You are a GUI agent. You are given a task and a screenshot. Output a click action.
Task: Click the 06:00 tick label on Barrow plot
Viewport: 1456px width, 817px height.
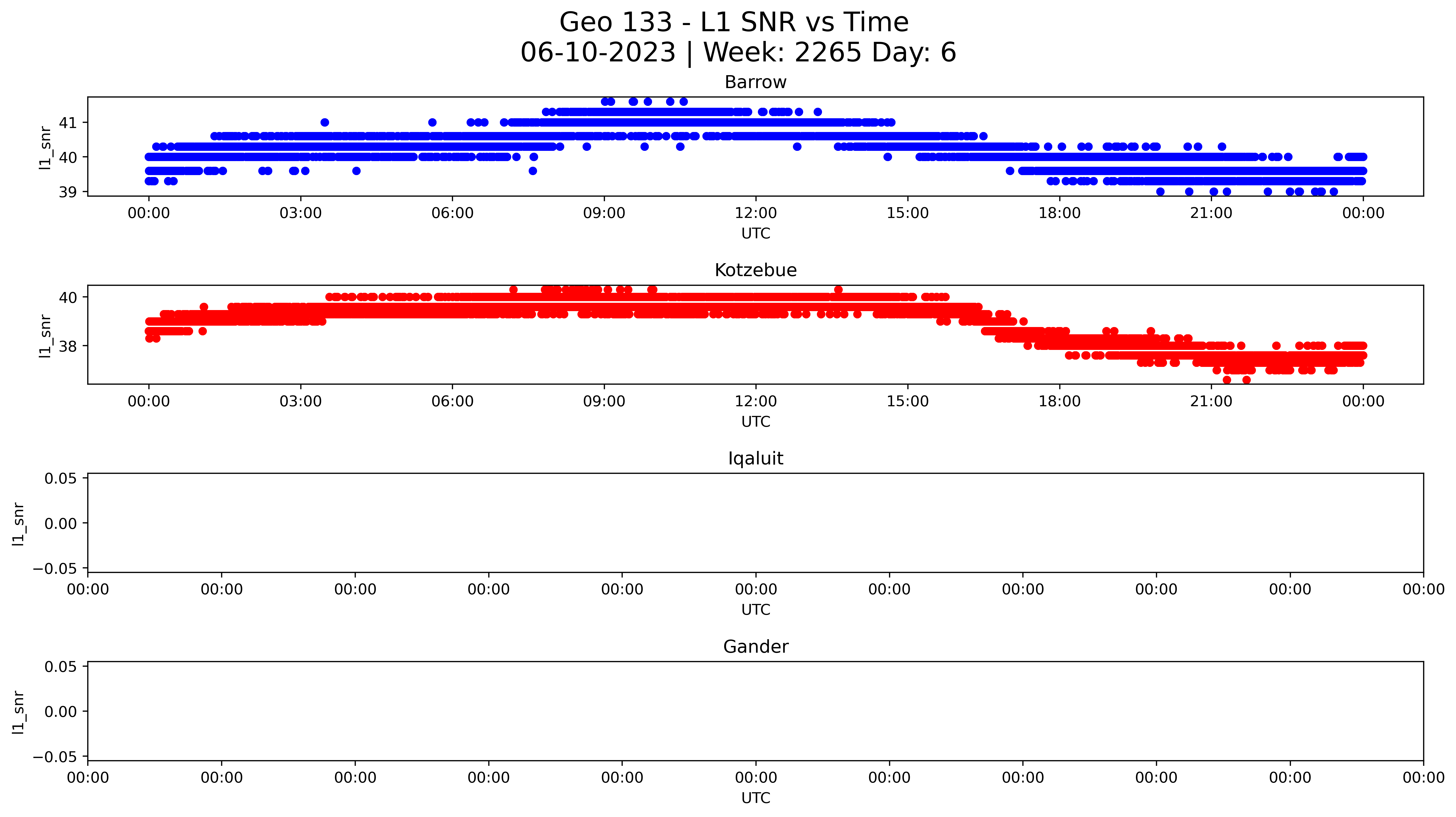[452, 213]
